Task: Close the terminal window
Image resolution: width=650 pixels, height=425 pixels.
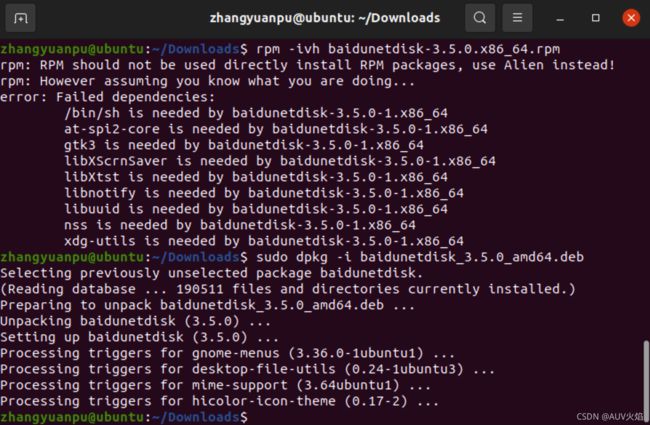Action: [x=631, y=18]
